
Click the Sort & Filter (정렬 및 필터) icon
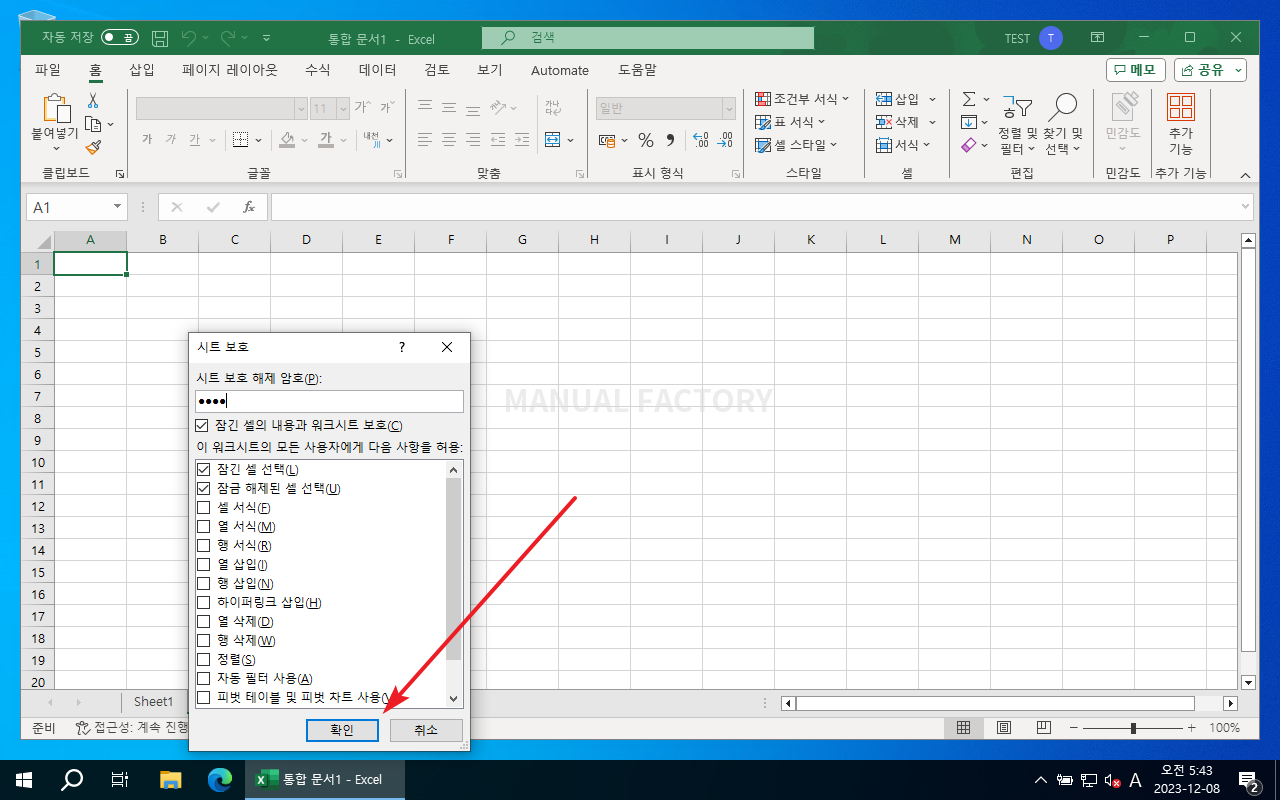point(1018,107)
